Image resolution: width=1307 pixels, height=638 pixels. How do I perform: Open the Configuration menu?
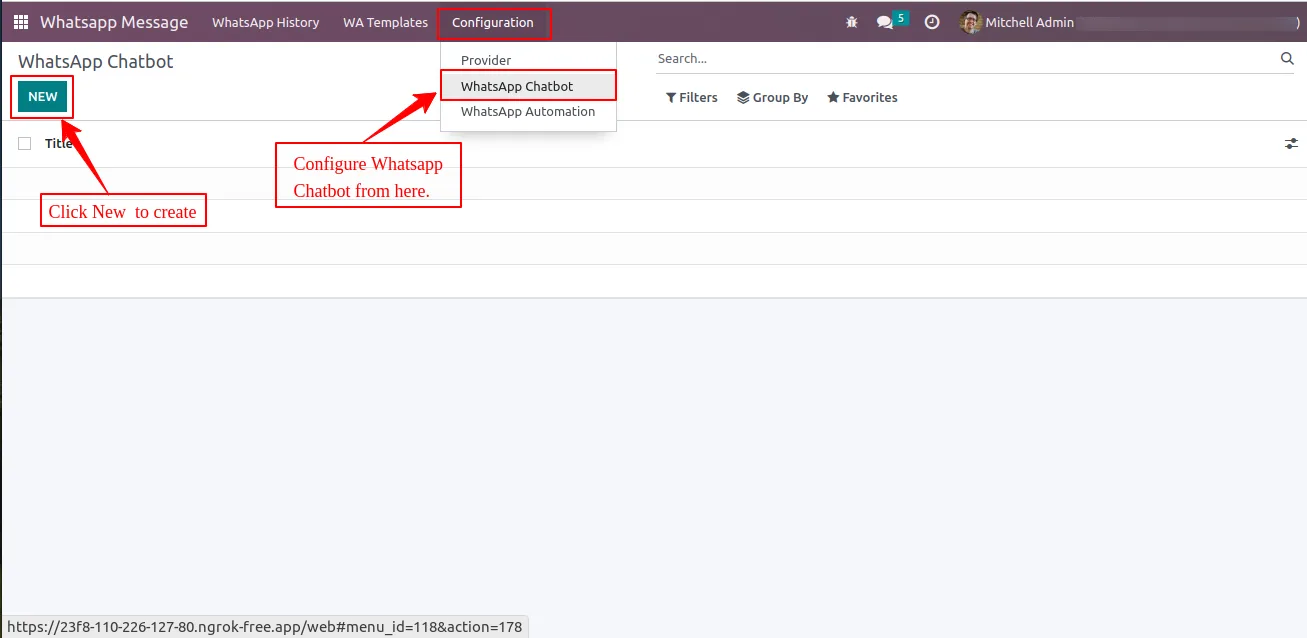(x=493, y=22)
